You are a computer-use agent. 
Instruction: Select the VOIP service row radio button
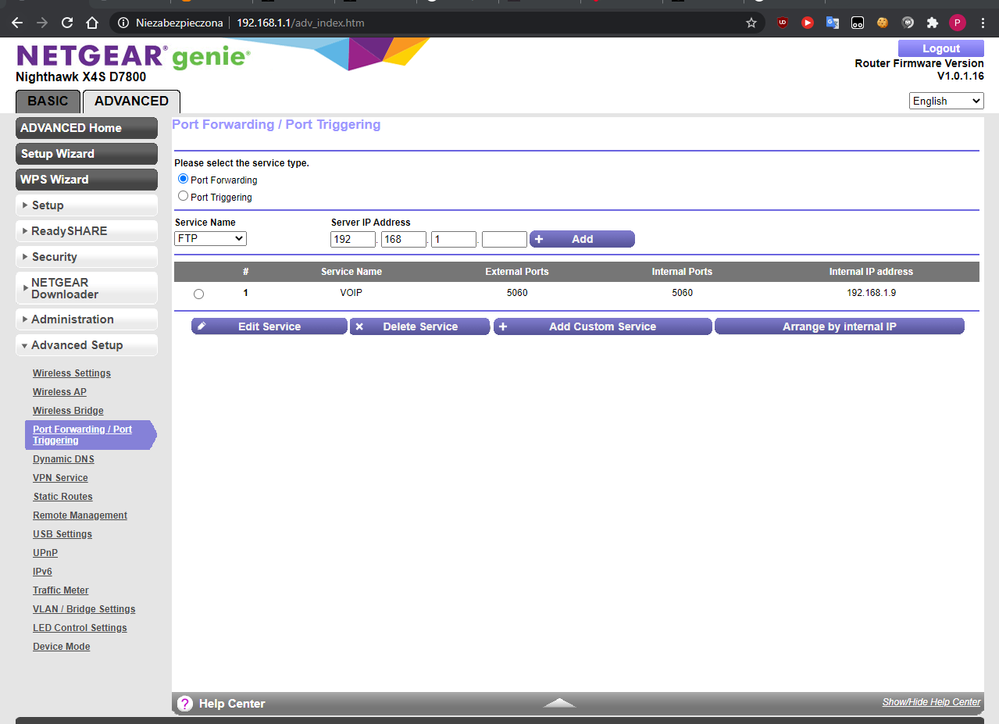tap(198, 294)
